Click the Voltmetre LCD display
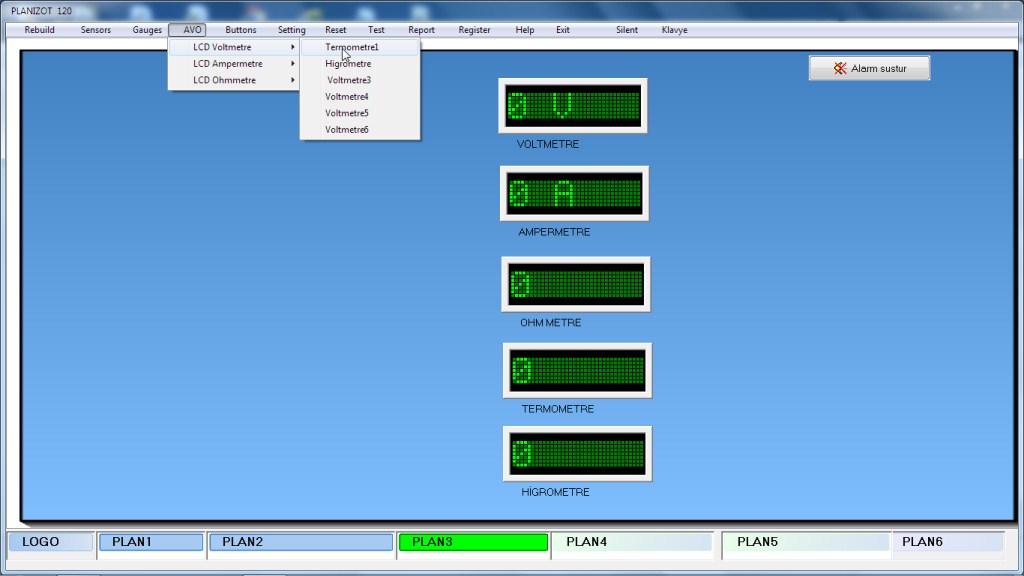1024x576 pixels. 573,105
